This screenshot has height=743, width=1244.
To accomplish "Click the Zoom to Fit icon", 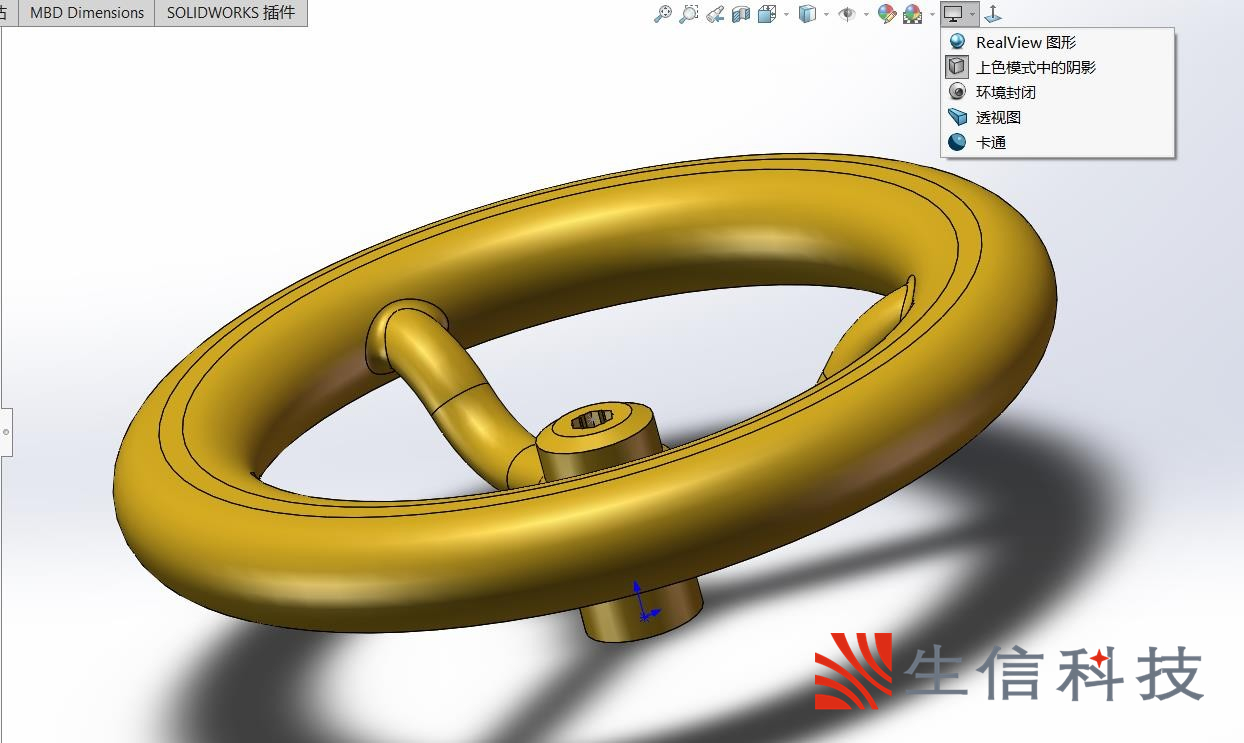I will [662, 14].
